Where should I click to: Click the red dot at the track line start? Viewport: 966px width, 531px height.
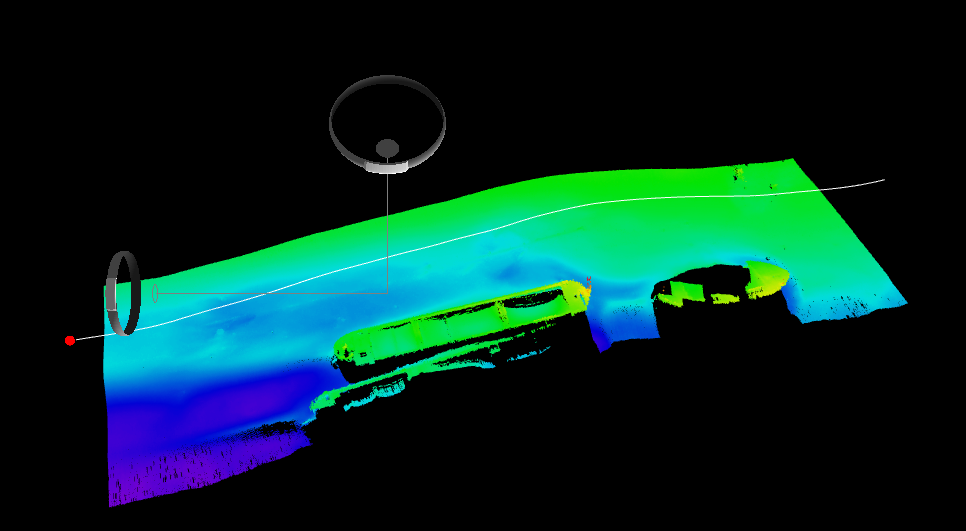click(70, 341)
